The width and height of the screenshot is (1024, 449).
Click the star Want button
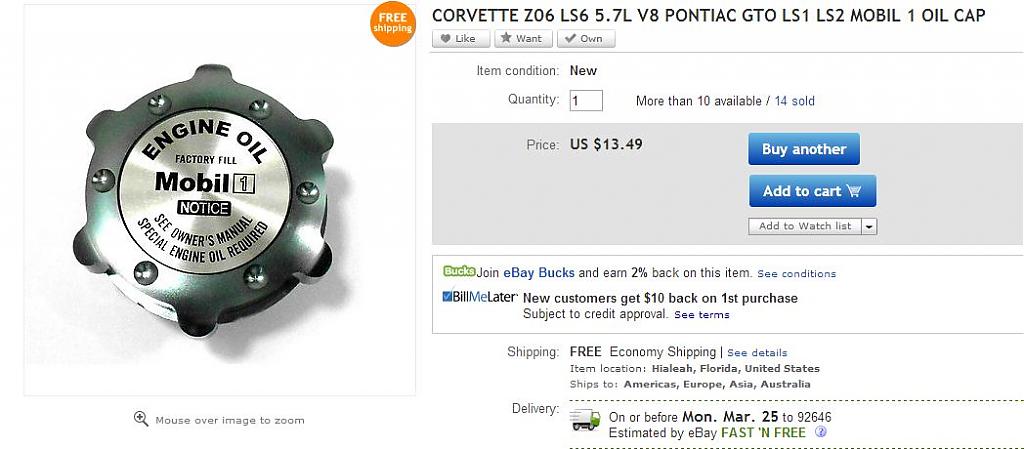[x=520, y=39]
